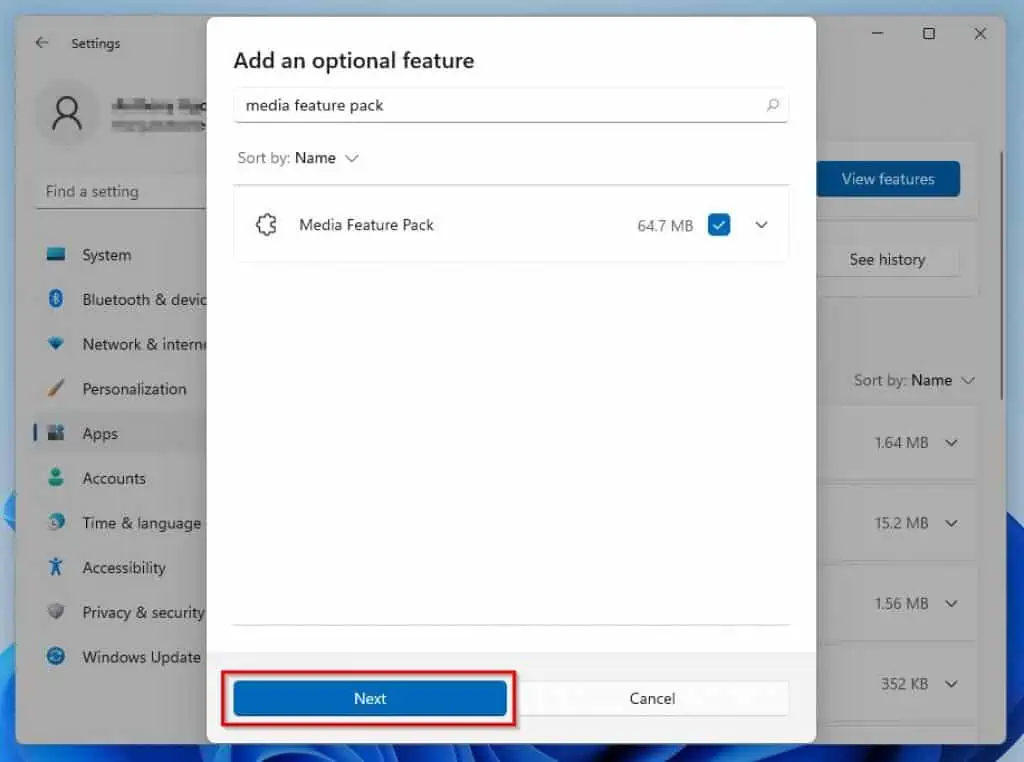Click the Apps icon in sidebar
Image resolution: width=1024 pixels, height=762 pixels.
click(x=56, y=432)
